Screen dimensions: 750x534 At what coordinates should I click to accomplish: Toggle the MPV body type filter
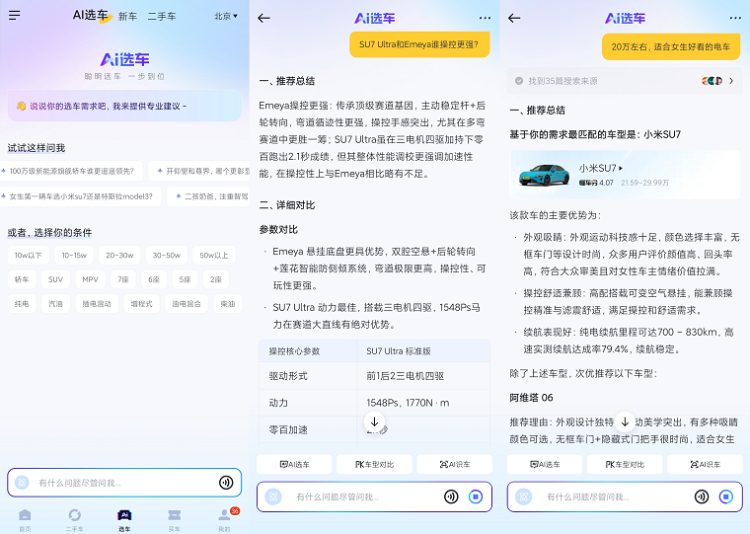90,279
